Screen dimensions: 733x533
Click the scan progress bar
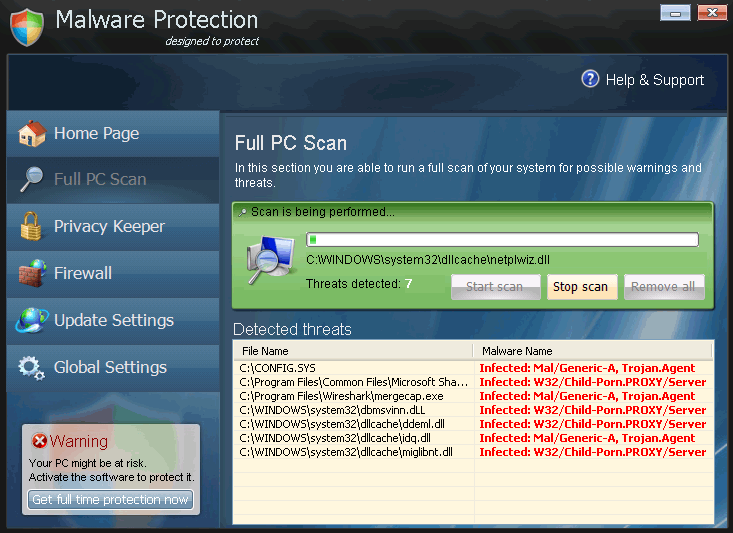pyautogui.click(x=502, y=240)
